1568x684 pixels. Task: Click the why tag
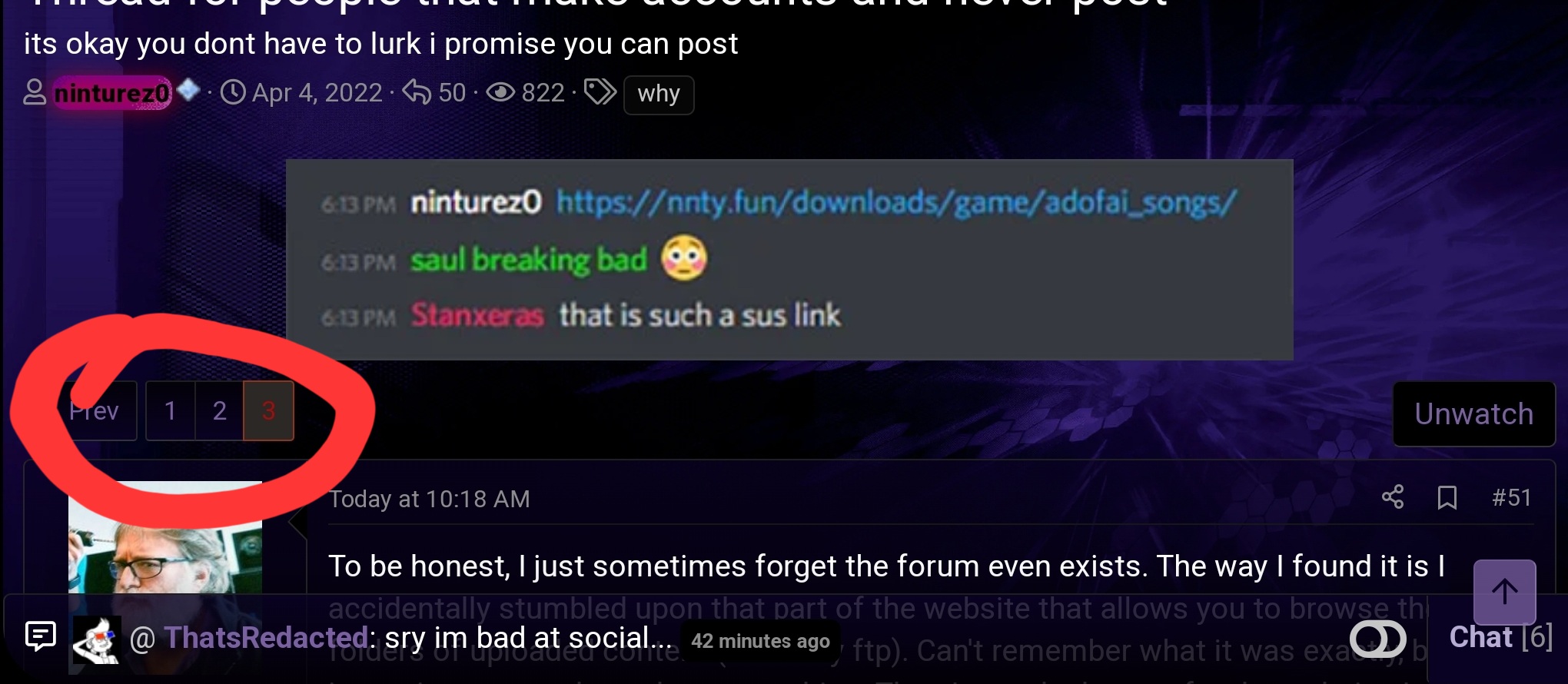tap(659, 95)
